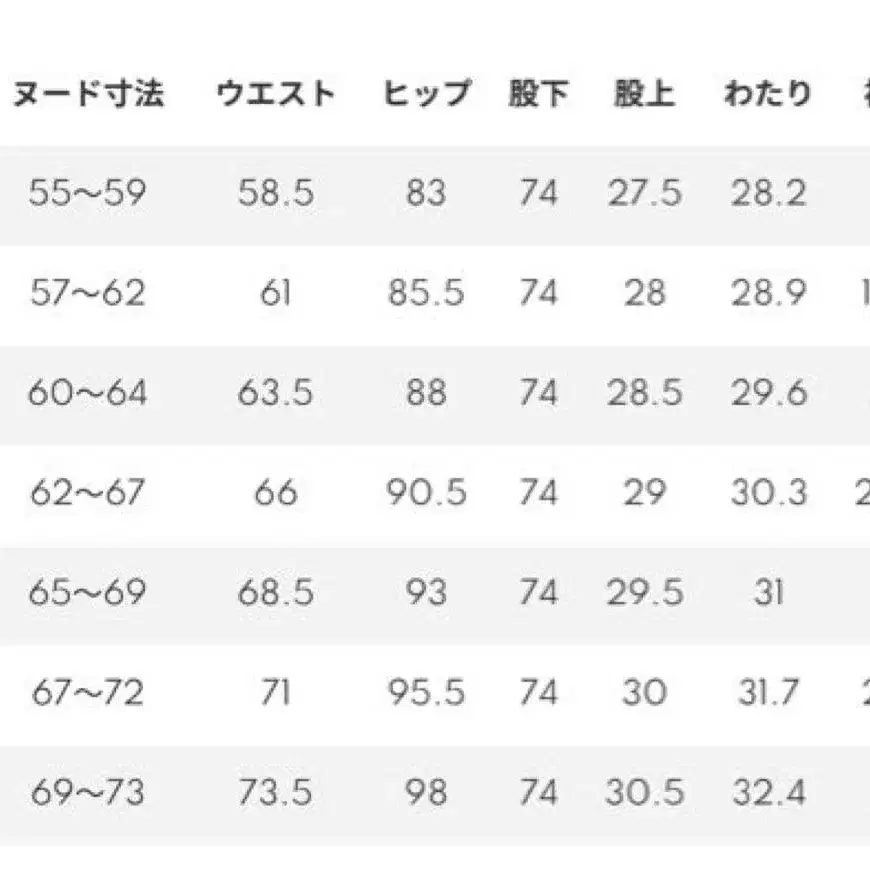The height and width of the screenshot is (870, 870).
Task: Select the 95.5 hip cell
Action: pos(426,693)
